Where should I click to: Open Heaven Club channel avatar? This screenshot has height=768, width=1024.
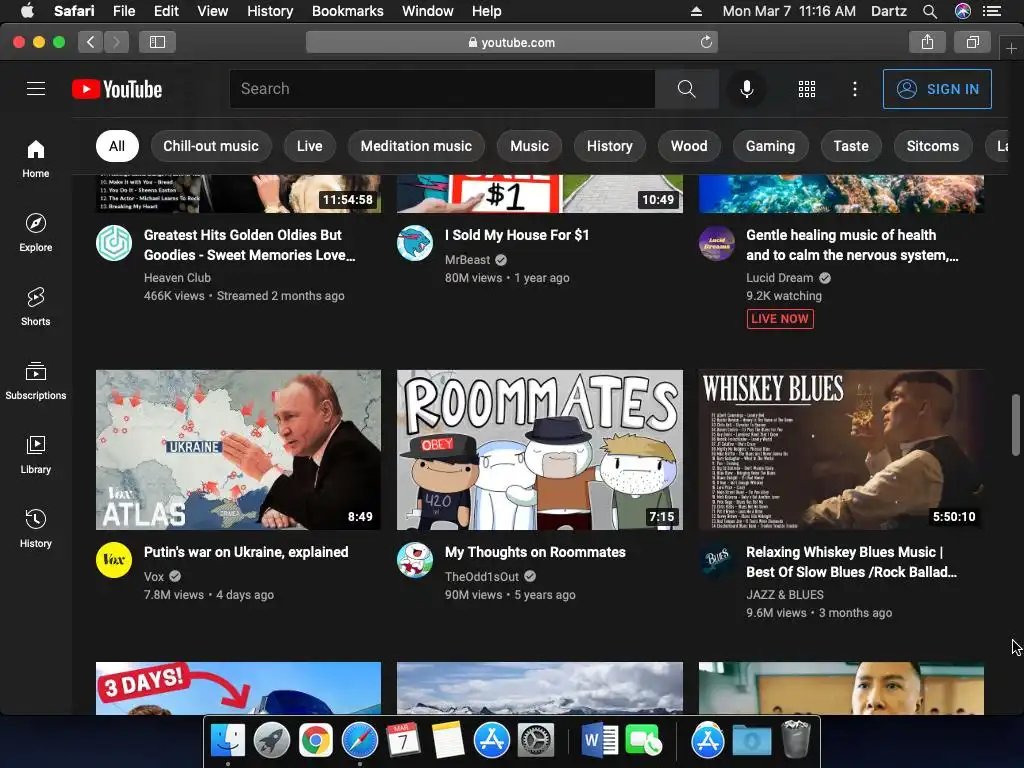pos(114,243)
